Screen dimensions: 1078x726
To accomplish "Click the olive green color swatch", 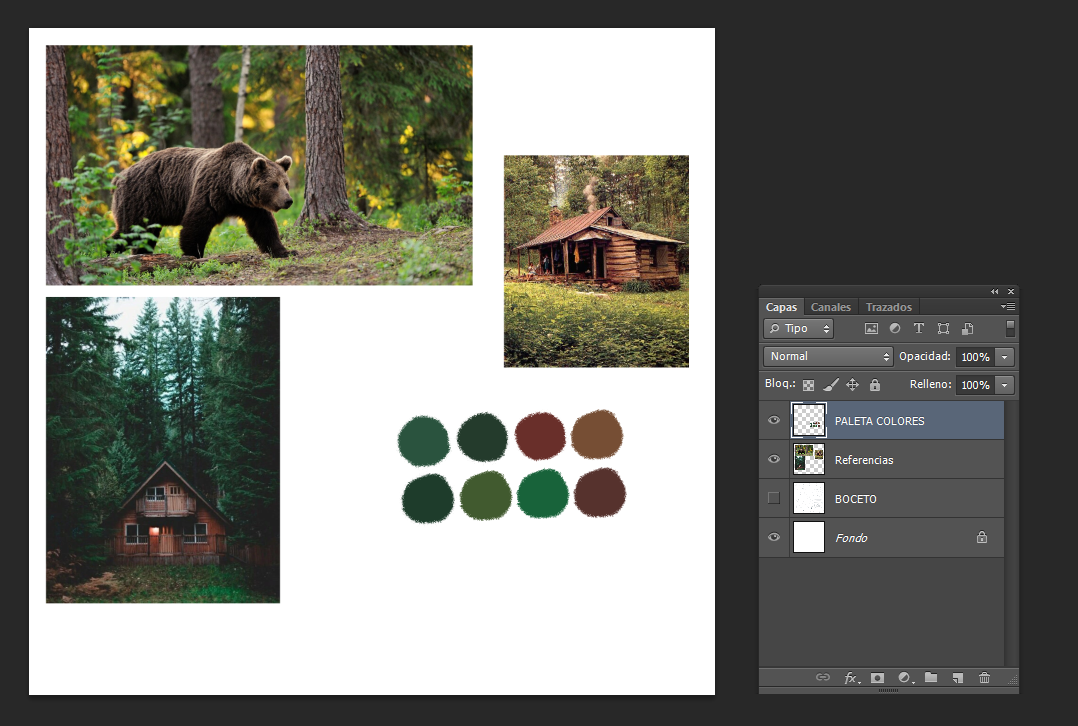I will click(485, 495).
